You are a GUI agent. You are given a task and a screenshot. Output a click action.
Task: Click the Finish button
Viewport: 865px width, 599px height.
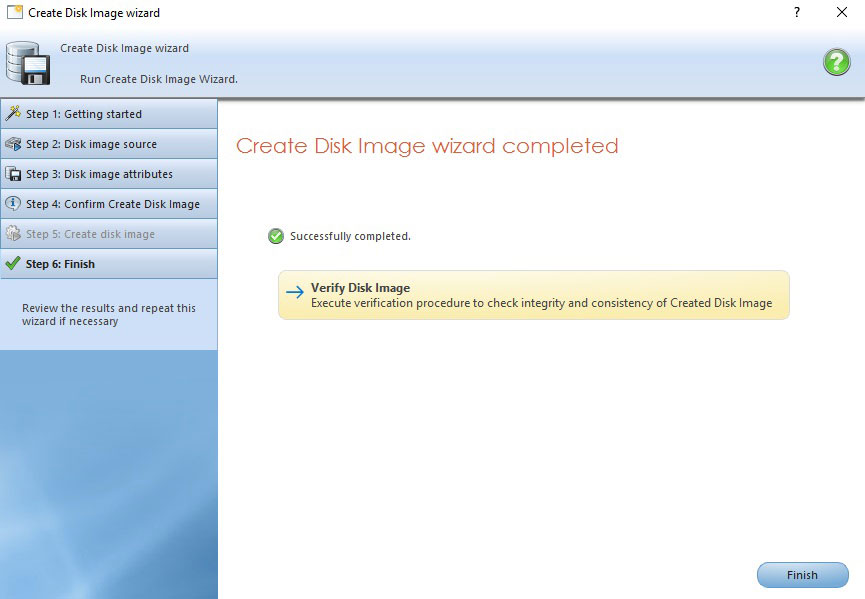pos(801,574)
